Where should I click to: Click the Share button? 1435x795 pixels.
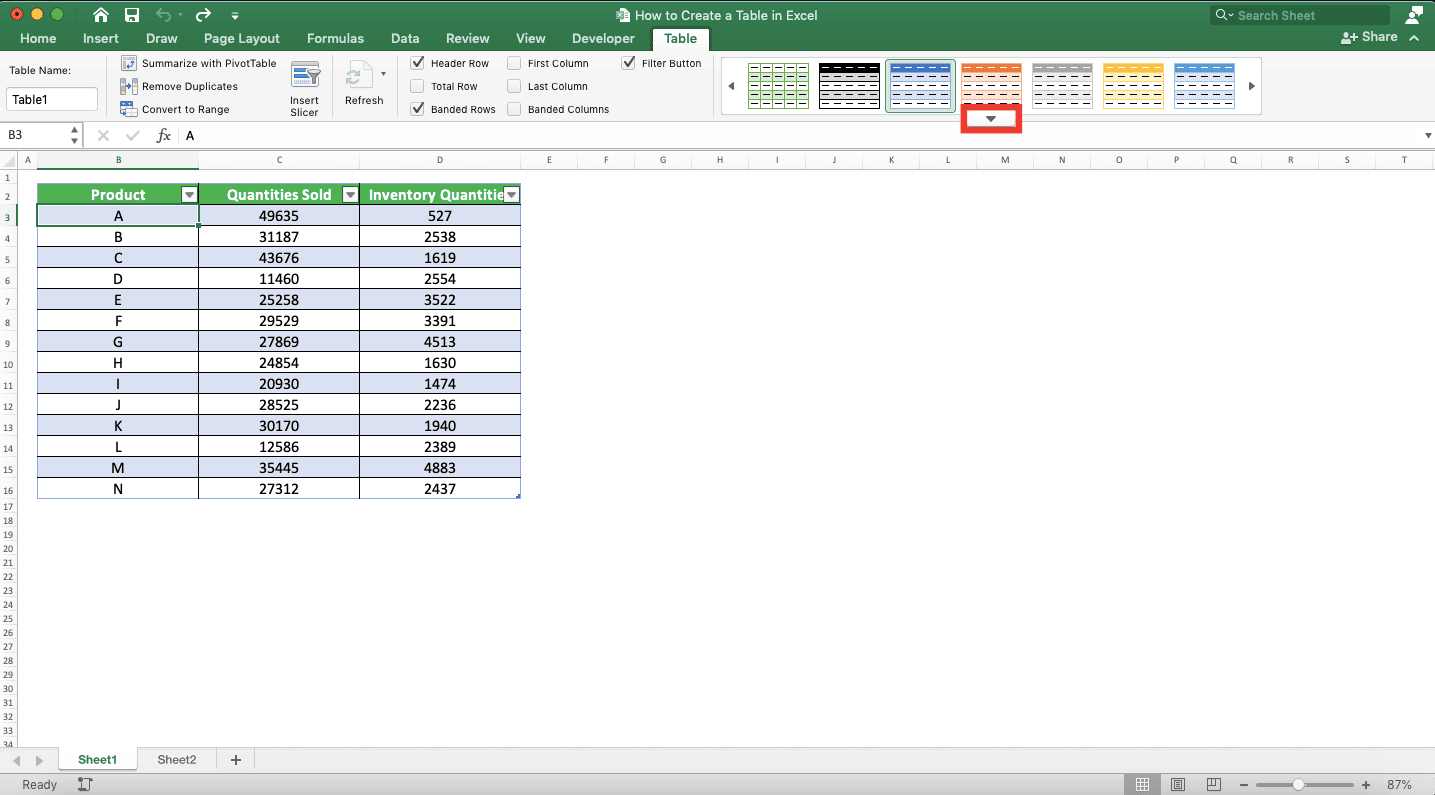point(1369,37)
